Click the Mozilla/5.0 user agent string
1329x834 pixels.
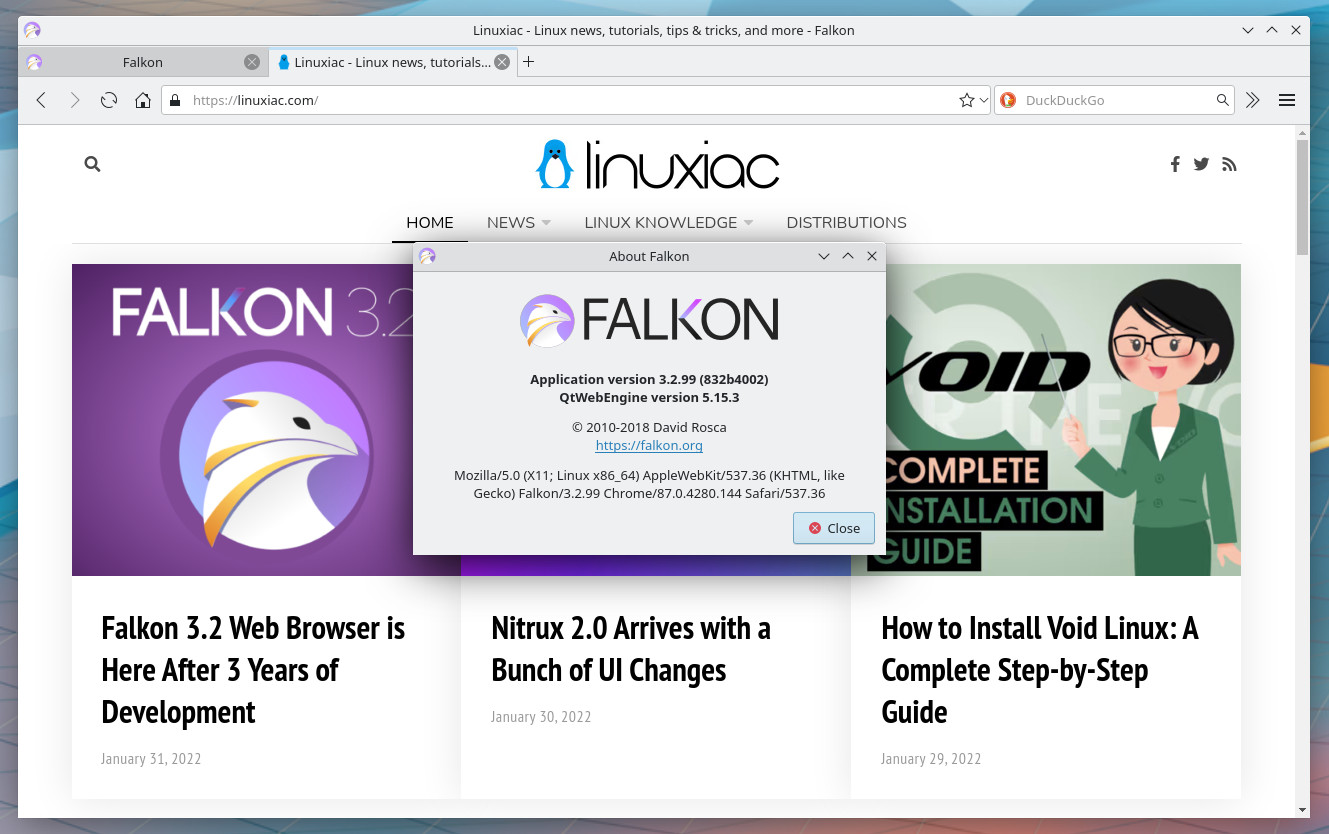[x=649, y=484]
